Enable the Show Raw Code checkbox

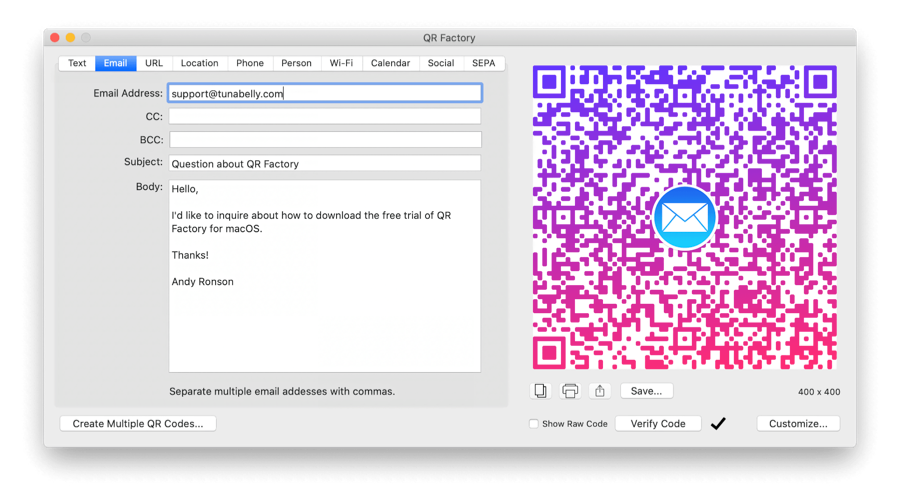coord(534,424)
